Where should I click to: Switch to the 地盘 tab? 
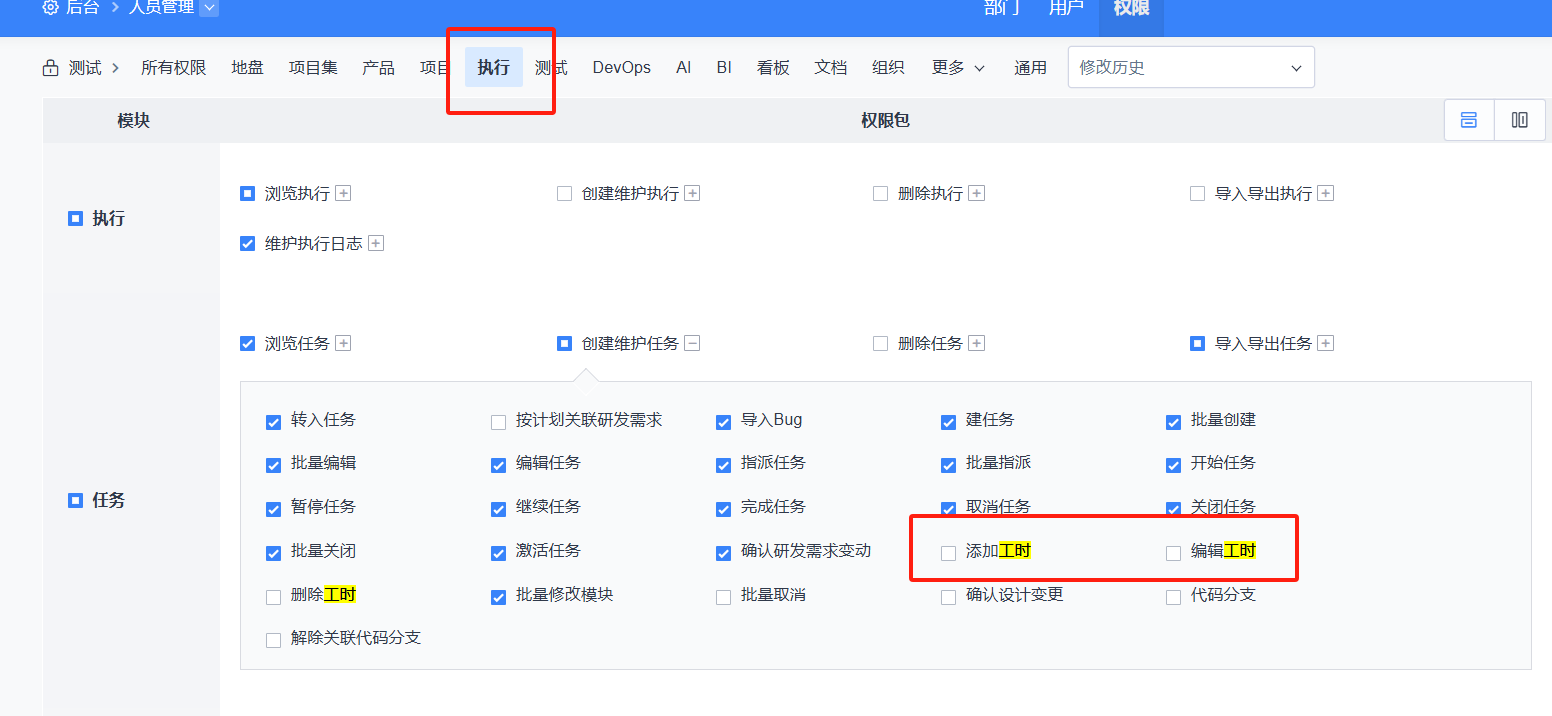coord(247,68)
